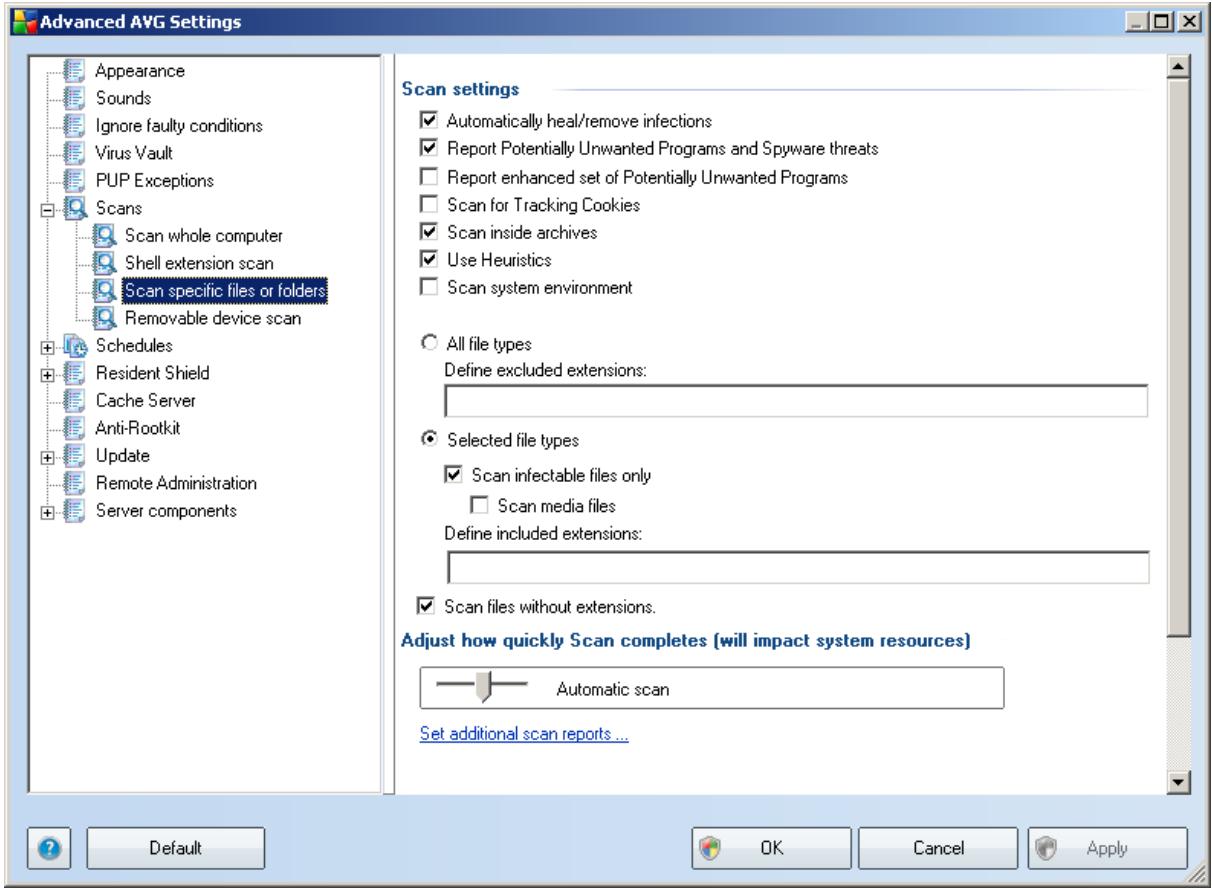Click the Ignore faulty conditions icon
This screenshot has width=1212, height=889.
click(72, 126)
